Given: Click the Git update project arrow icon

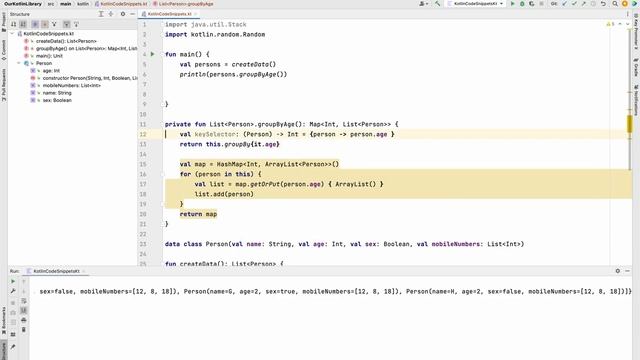Looking at the screenshot, I should (x=564, y=4).
